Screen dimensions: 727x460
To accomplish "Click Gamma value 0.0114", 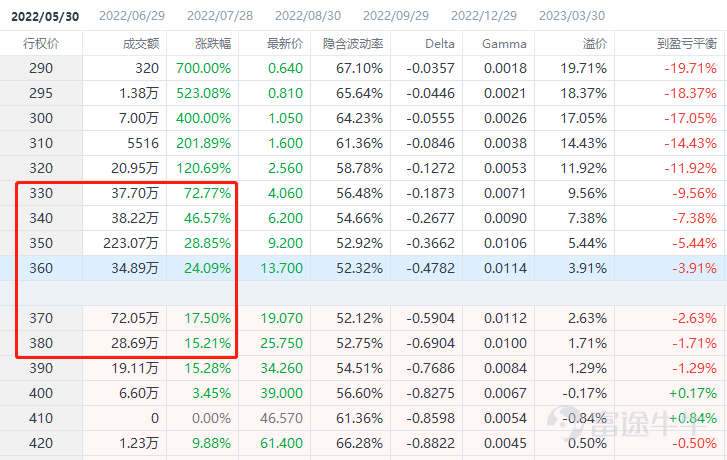I will (505, 268).
